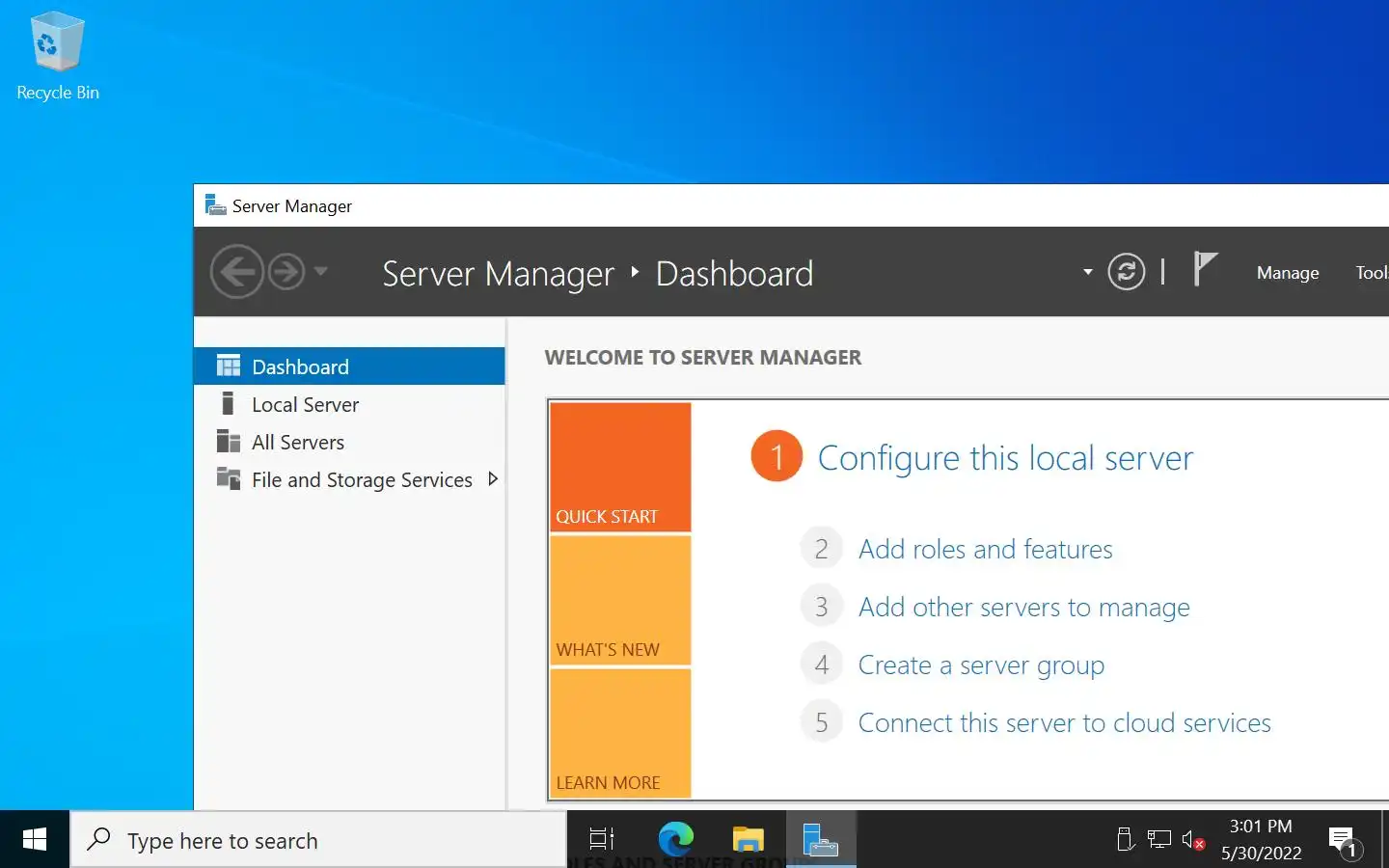The width and height of the screenshot is (1389, 868).
Task: Click Configure this local server link
Action: (1005, 458)
